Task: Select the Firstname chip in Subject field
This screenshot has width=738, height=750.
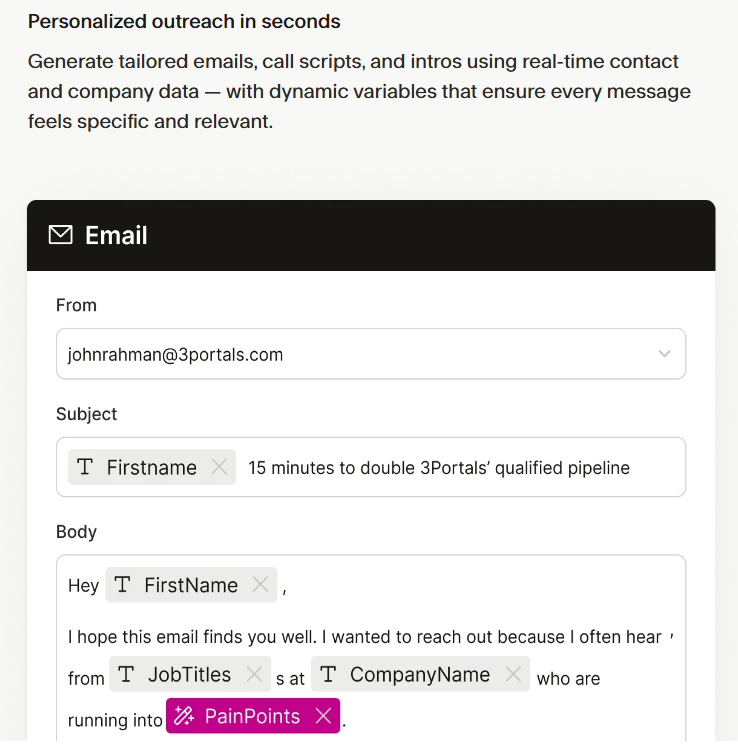Action: click(x=152, y=467)
